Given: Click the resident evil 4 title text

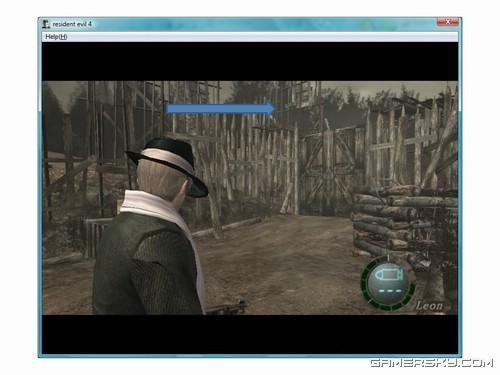Looking at the screenshot, I should click(72, 24).
